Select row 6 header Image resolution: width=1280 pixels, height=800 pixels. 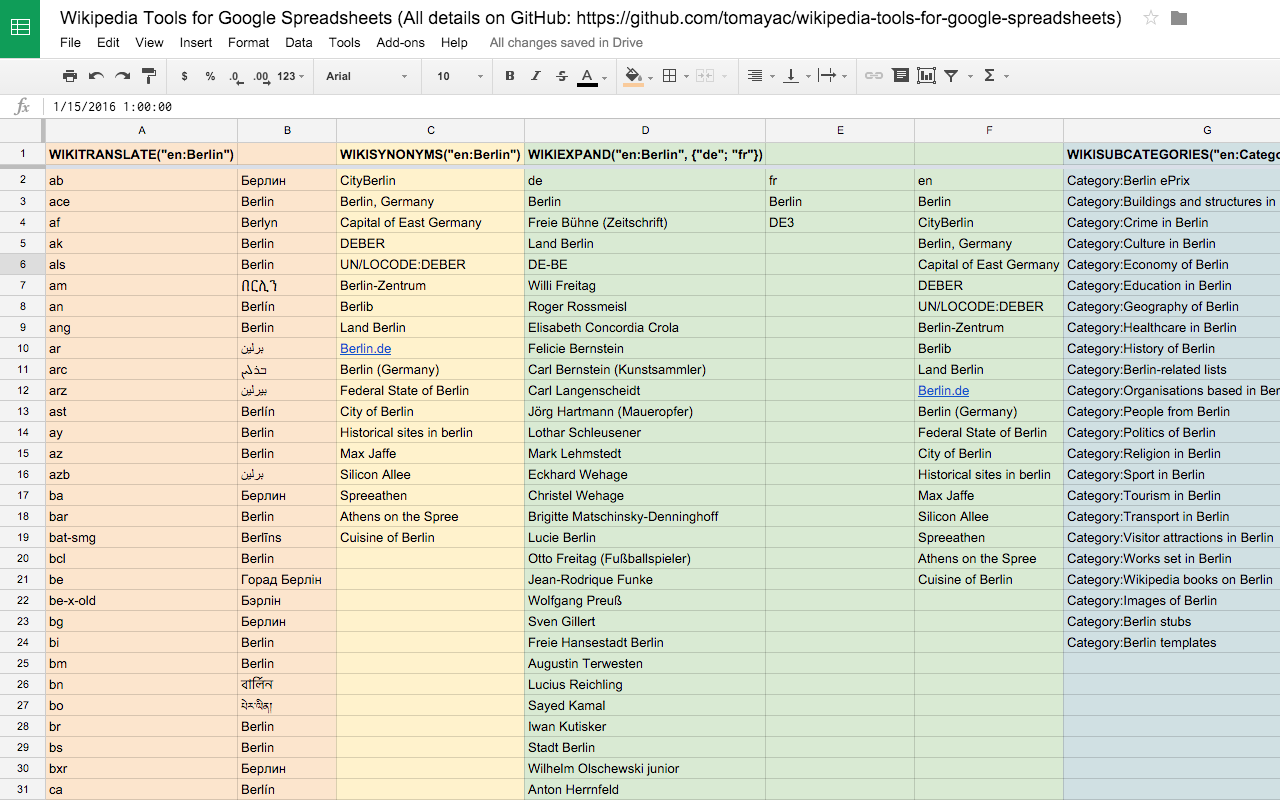point(22,265)
